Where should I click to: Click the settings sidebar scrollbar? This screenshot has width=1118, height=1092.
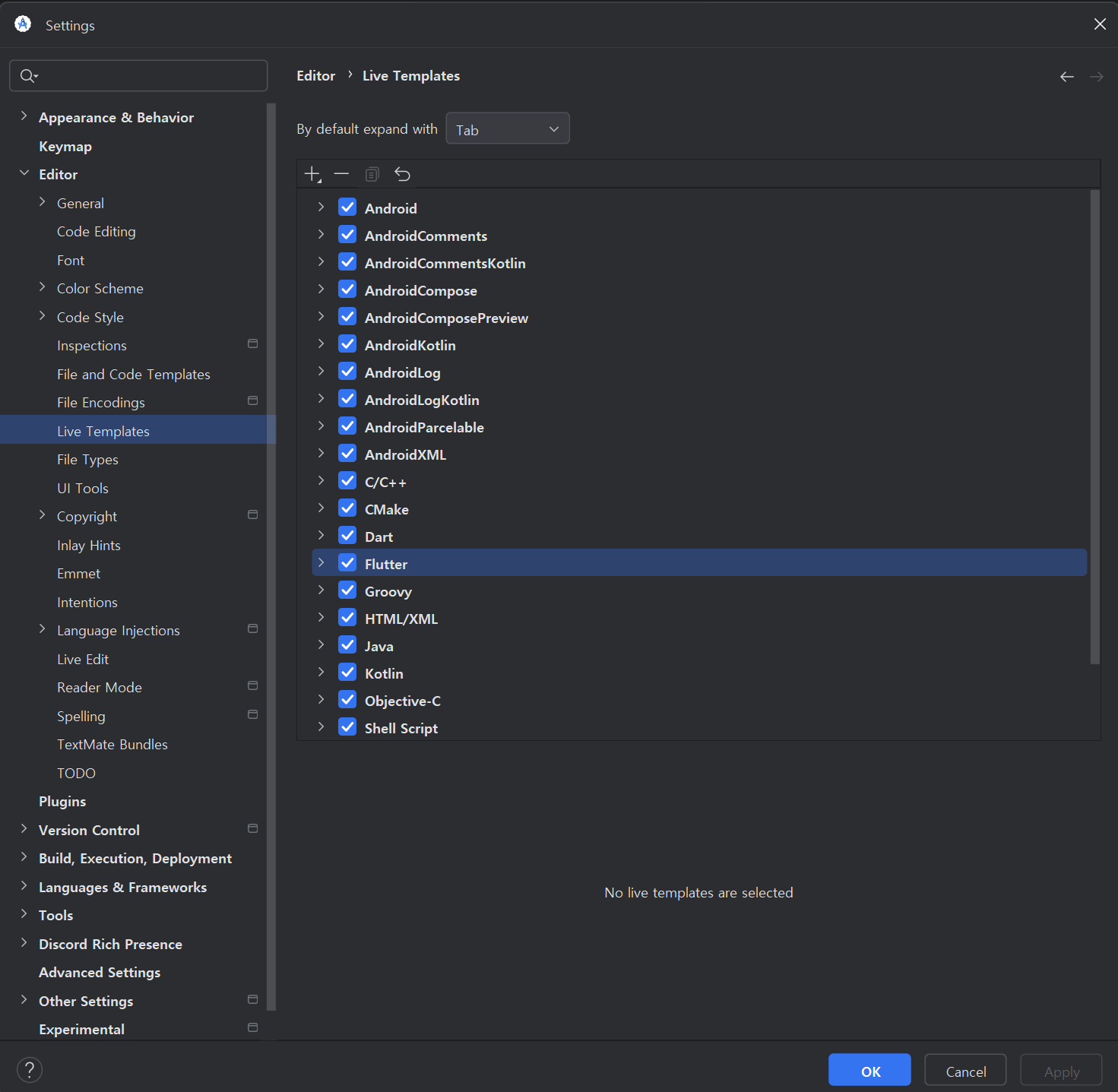(271, 556)
